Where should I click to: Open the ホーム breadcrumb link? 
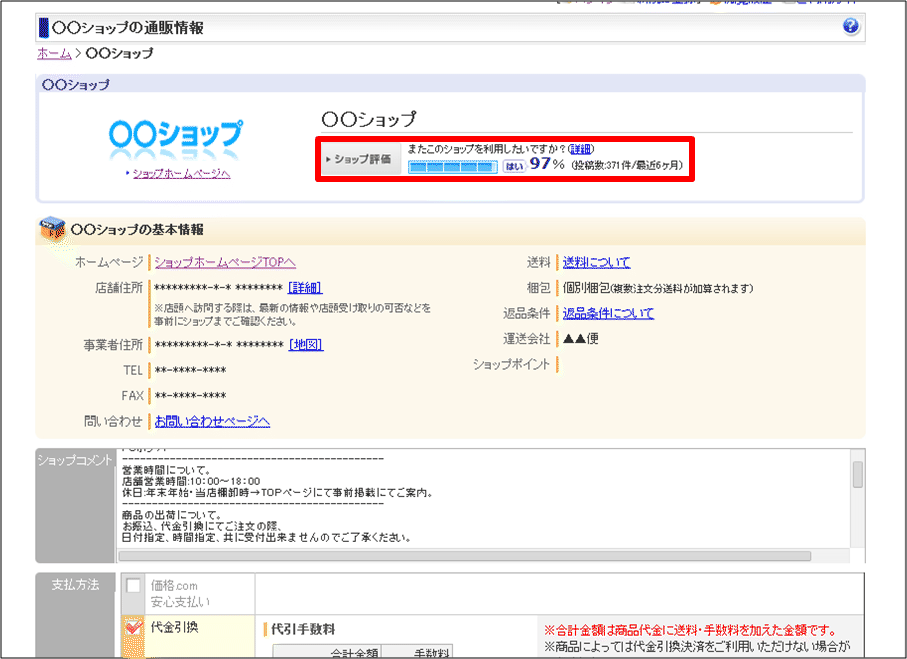click(54, 53)
